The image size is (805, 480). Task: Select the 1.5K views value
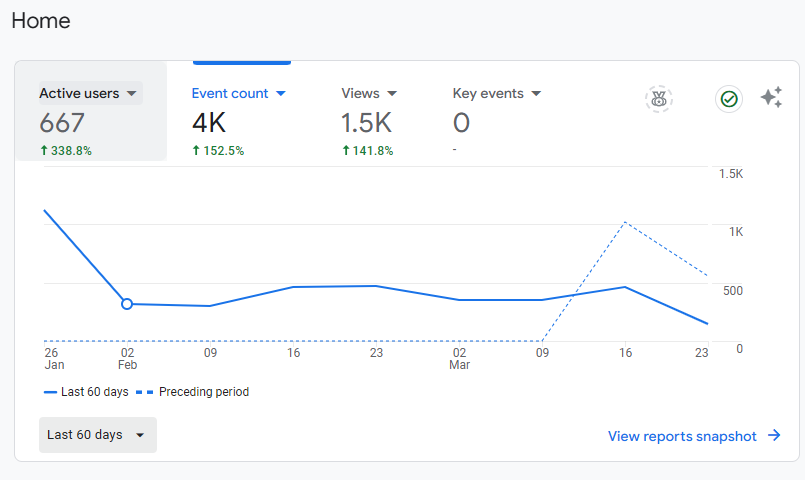point(366,123)
